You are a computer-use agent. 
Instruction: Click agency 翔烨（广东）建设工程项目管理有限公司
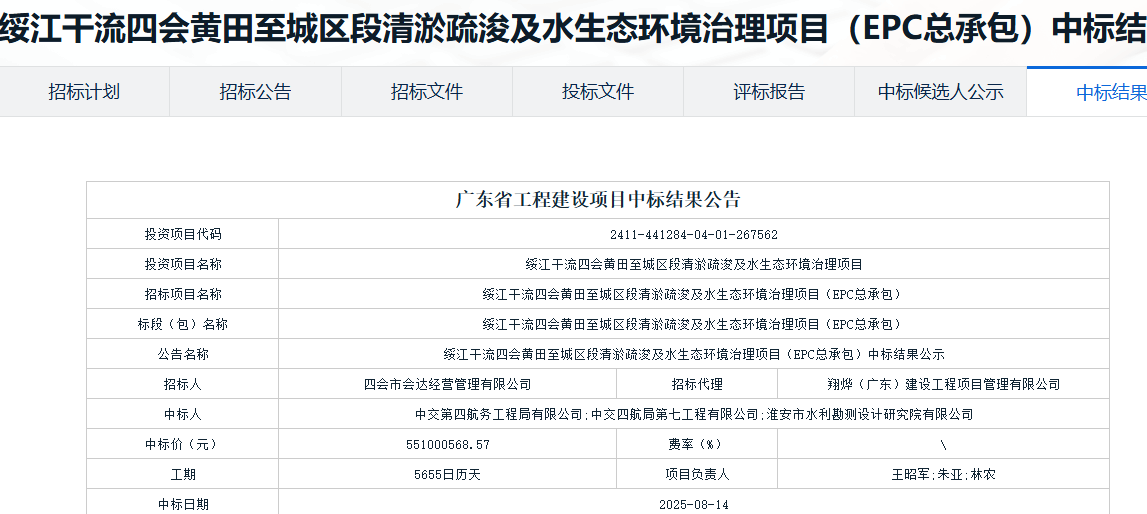tap(943, 384)
